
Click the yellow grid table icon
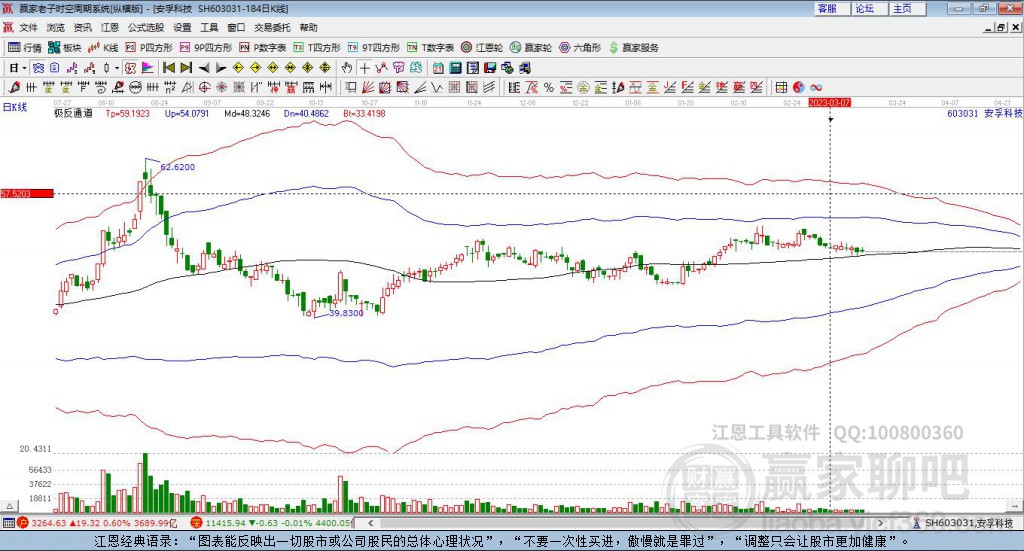tap(781, 87)
